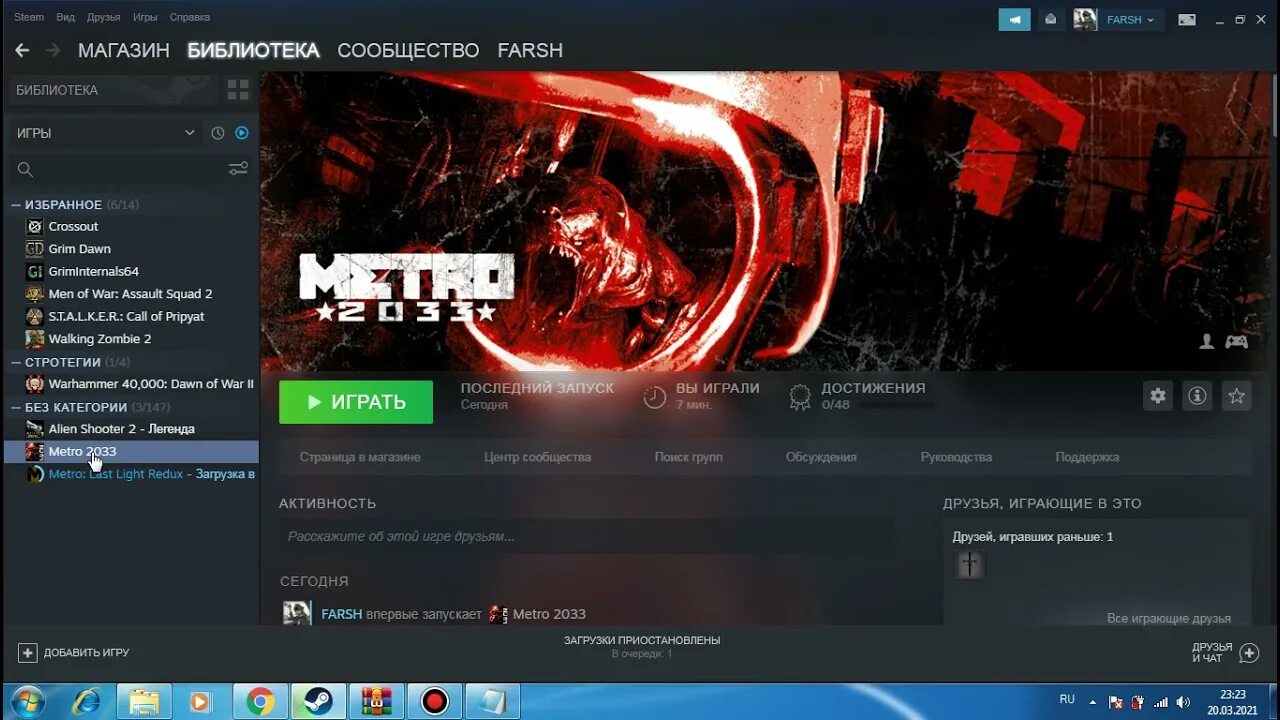The height and width of the screenshot is (720, 1280).
Task: Click the back navigation arrow
Action: point(22,50)
